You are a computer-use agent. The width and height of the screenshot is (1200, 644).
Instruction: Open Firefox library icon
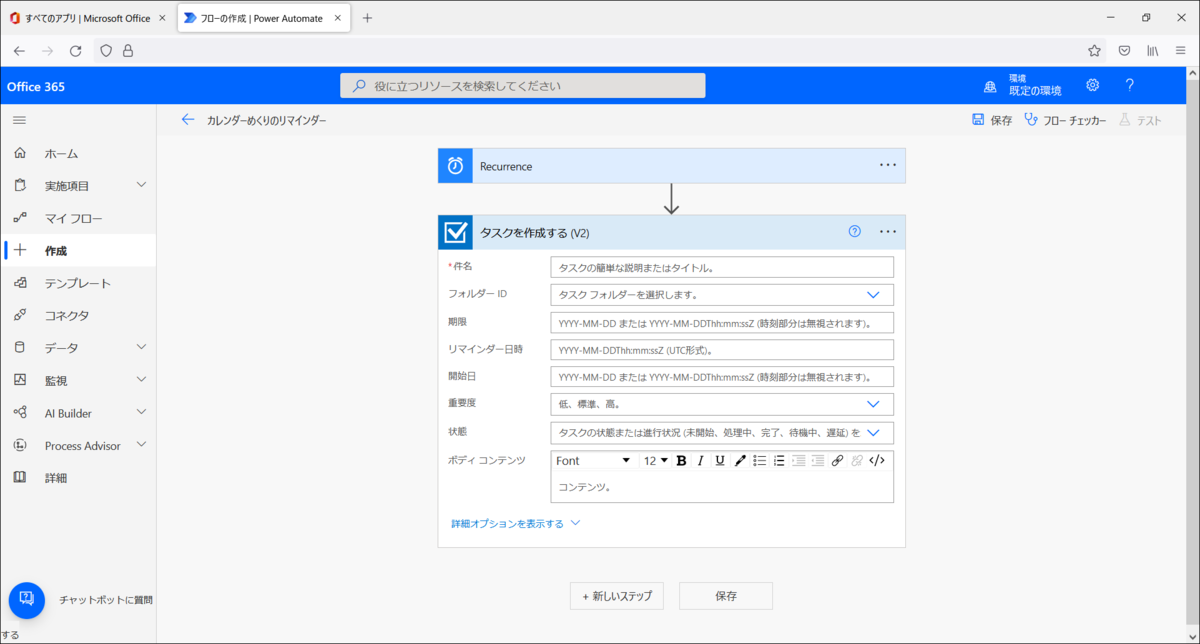(x=1153, y=51)
